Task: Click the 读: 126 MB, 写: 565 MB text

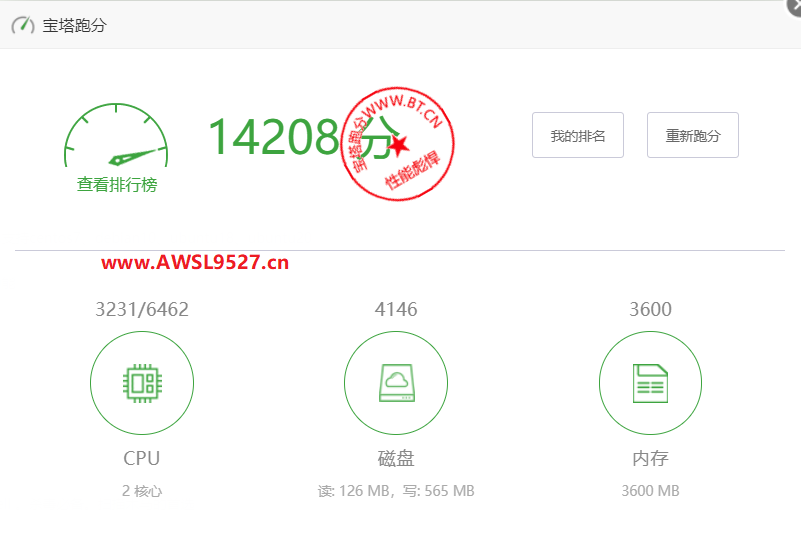Action: tap(396, 491)
